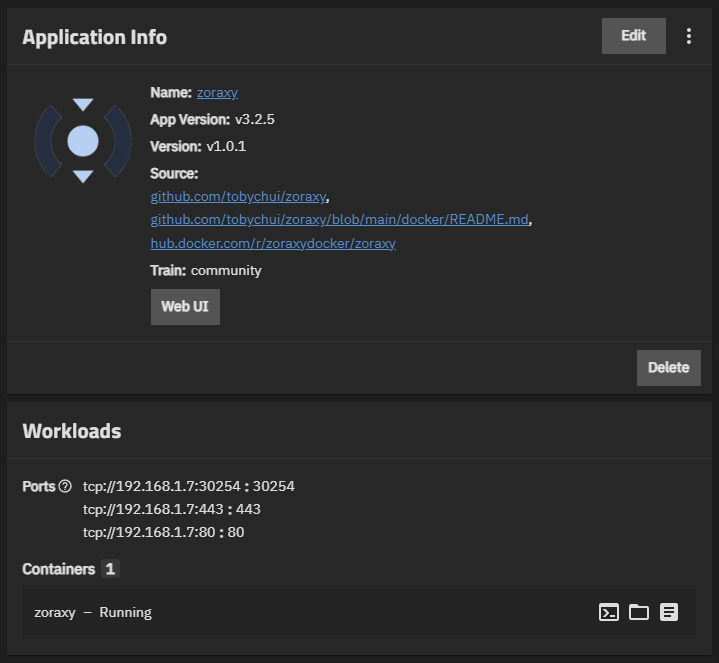Screen dimensions: 719x663
Task: Click the Delete button
Action: 669,368
